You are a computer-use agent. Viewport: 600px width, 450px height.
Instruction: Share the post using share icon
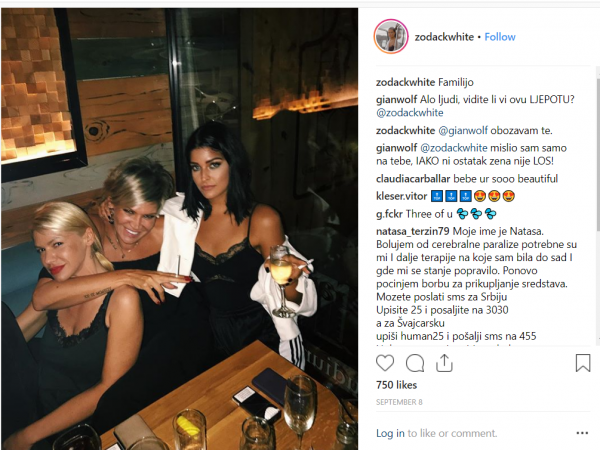(x=444, y=363)
